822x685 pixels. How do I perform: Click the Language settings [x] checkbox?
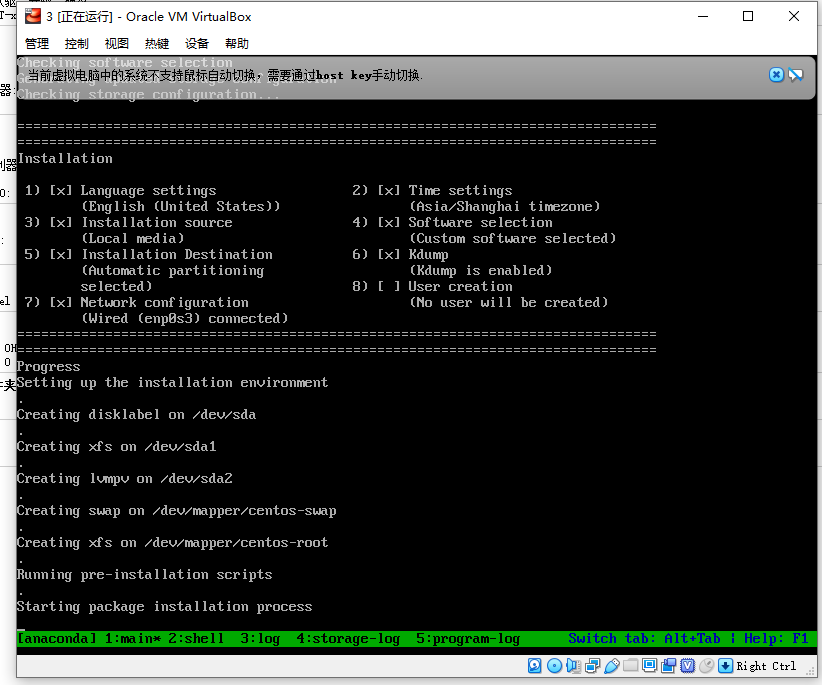click(61, 190)
